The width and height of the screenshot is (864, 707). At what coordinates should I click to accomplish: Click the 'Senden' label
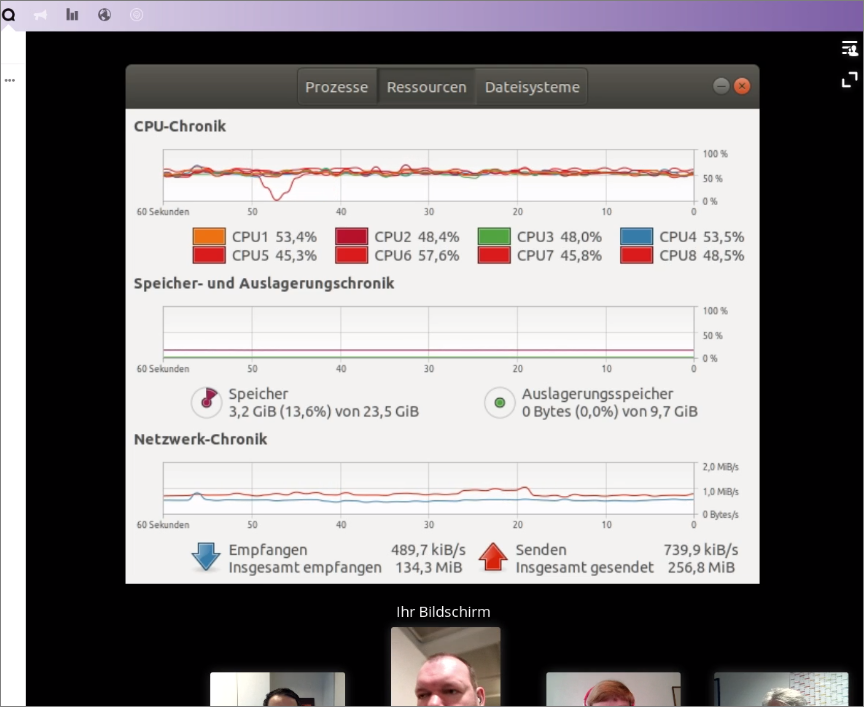(x=541, y=550)
